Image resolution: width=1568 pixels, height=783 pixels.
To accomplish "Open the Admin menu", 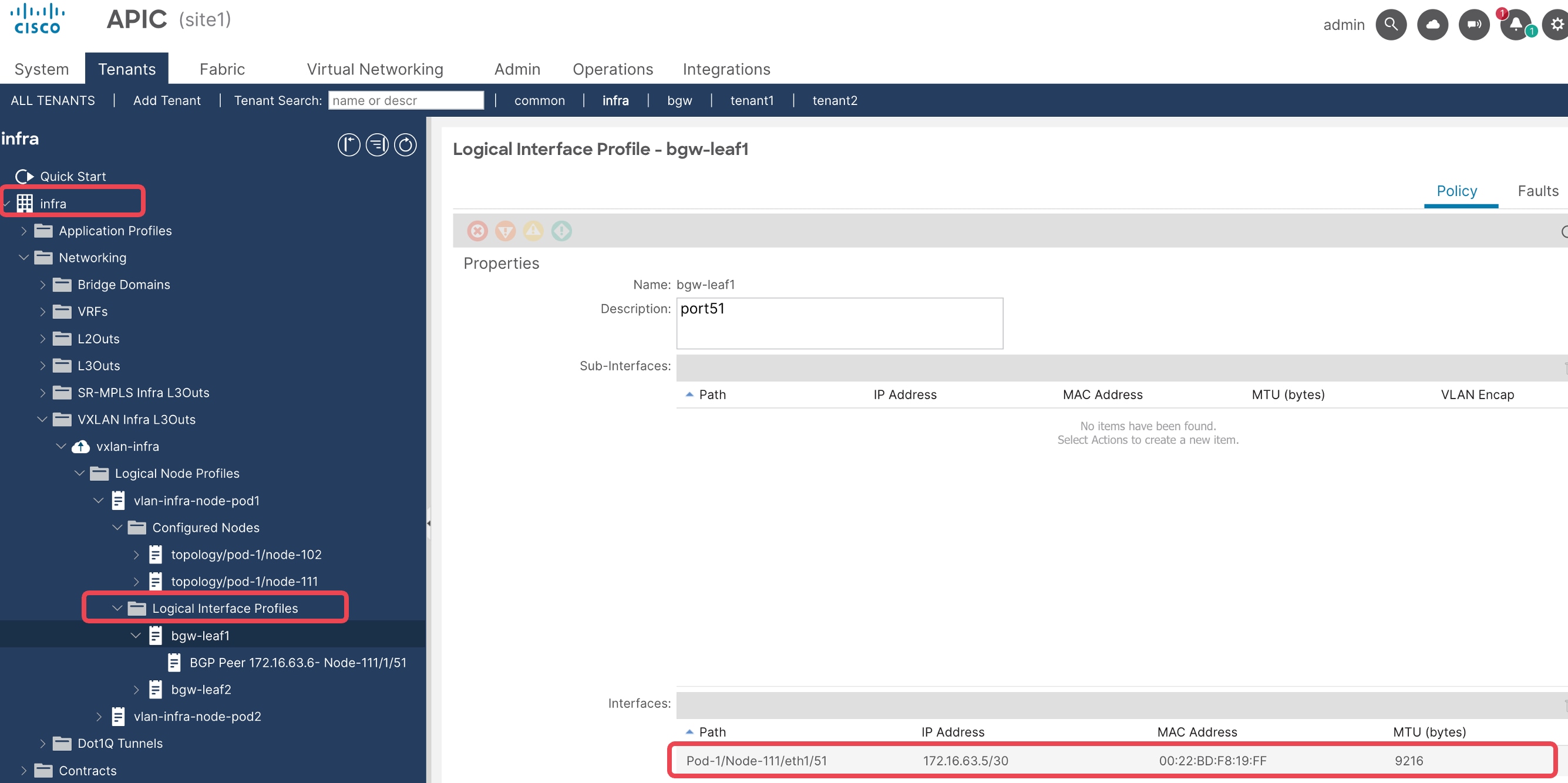I will pyautogui.click(x=517, y=69).
